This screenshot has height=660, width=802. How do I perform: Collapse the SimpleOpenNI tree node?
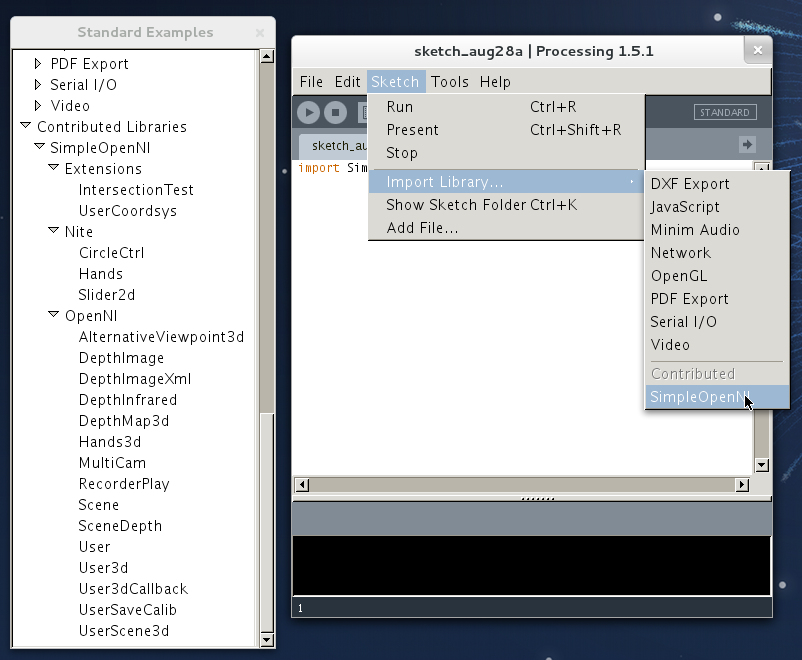pyautogui.click(x=39, y=146)
